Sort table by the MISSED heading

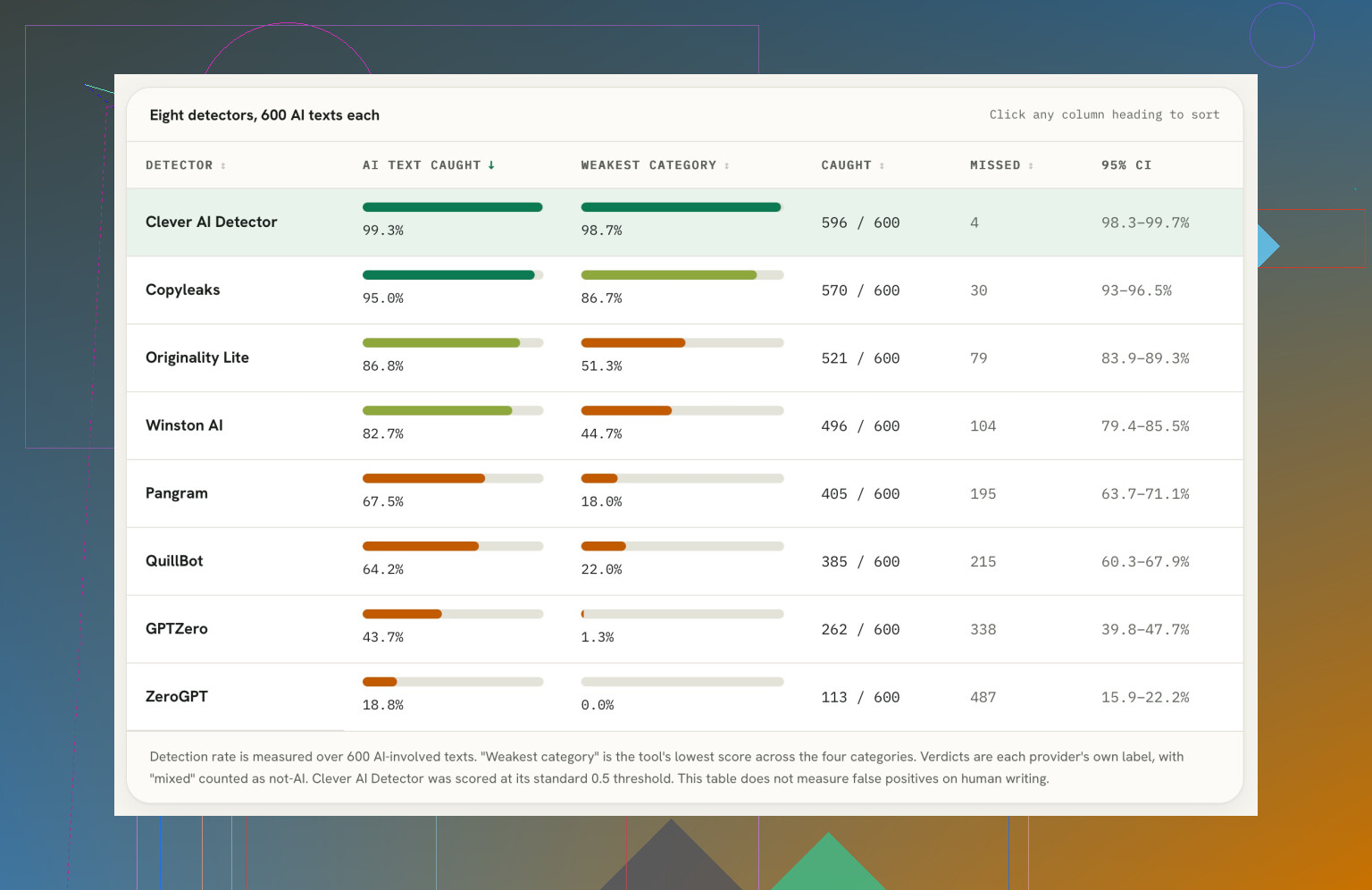pos(995,165)
